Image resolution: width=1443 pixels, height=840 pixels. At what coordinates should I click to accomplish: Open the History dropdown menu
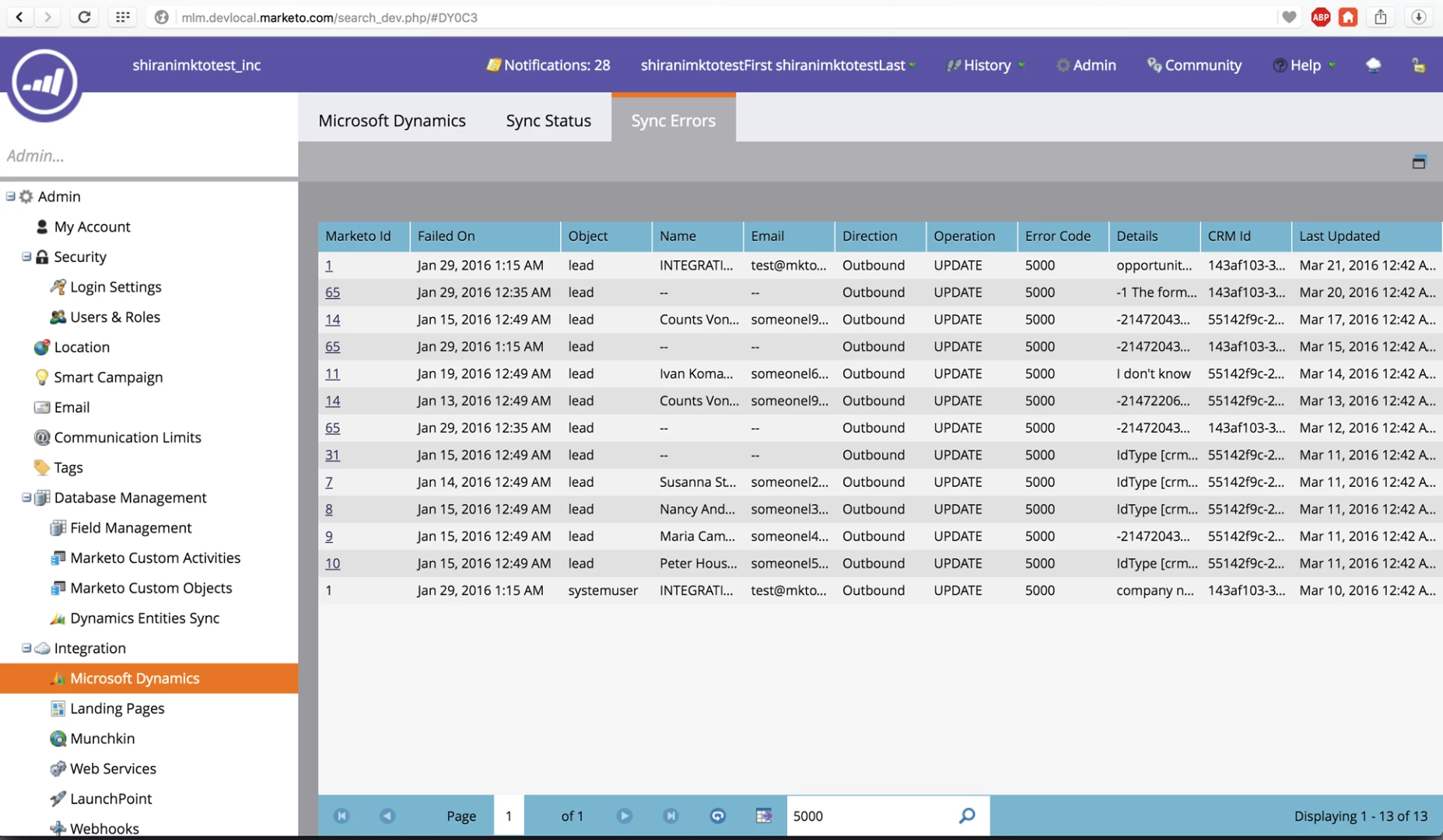click(986, 65)
